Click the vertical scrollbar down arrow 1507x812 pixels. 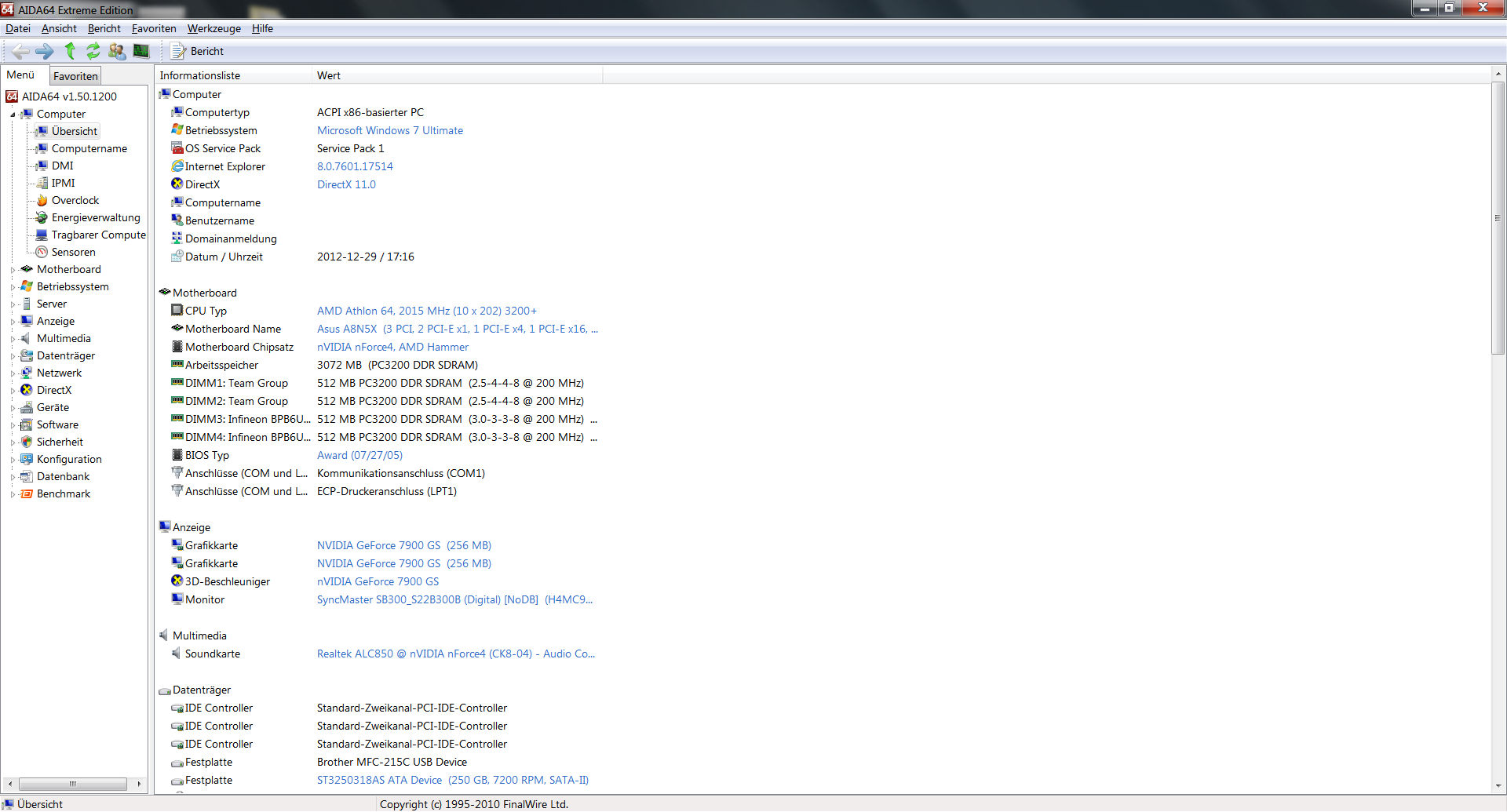[1498, 786]
